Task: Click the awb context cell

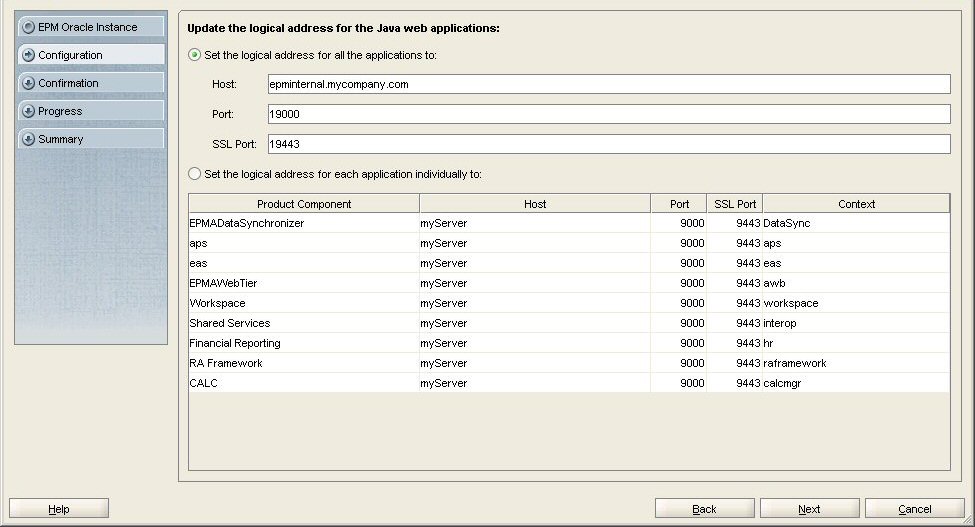Action: (856, 283)
